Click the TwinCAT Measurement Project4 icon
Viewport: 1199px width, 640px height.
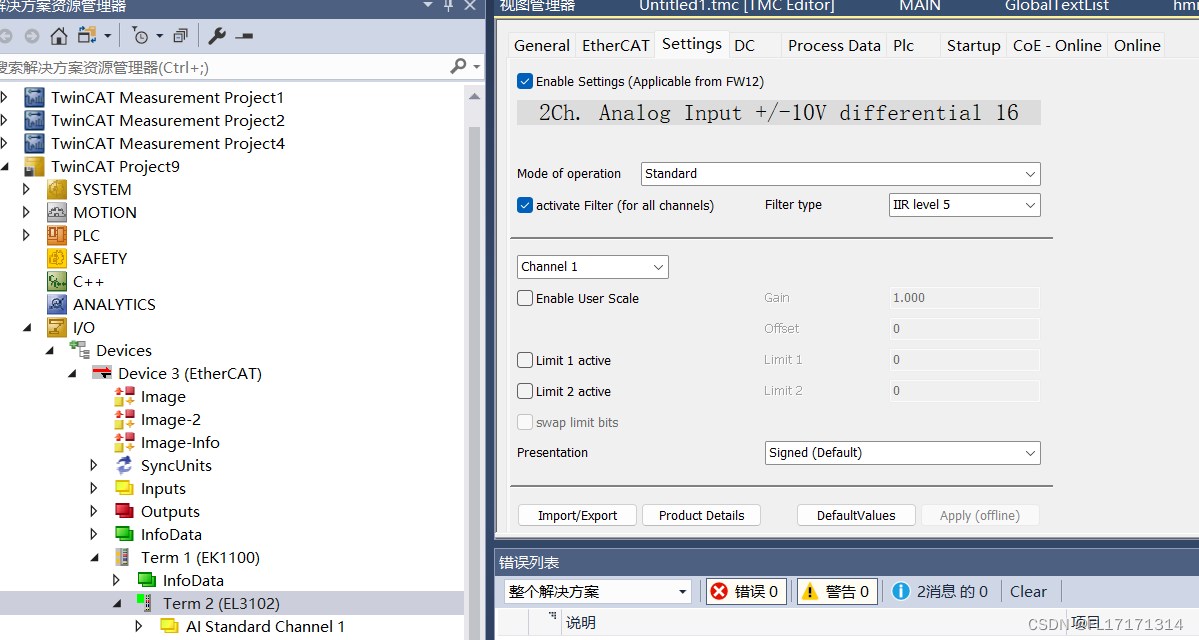pos(34,144)
